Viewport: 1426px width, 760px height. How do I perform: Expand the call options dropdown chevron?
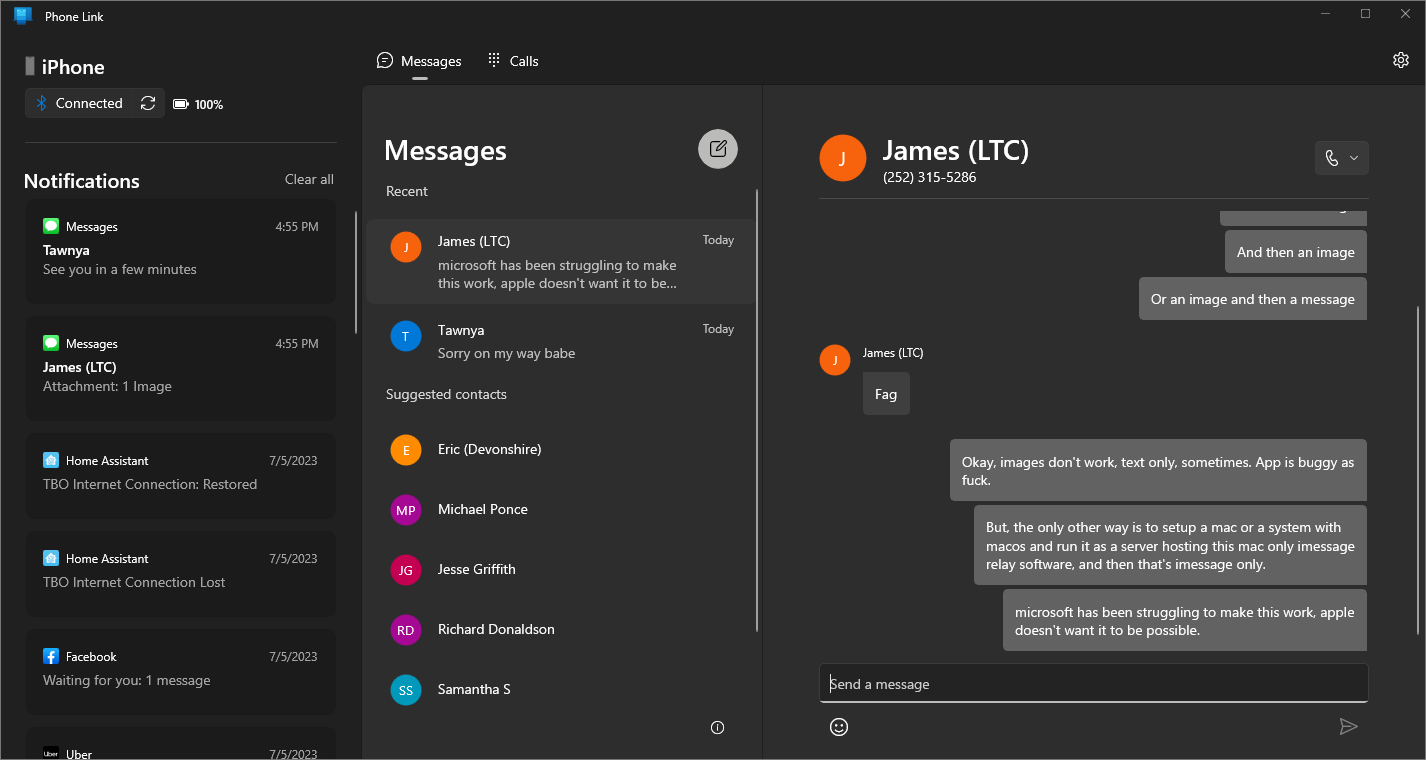(1354, 158)
